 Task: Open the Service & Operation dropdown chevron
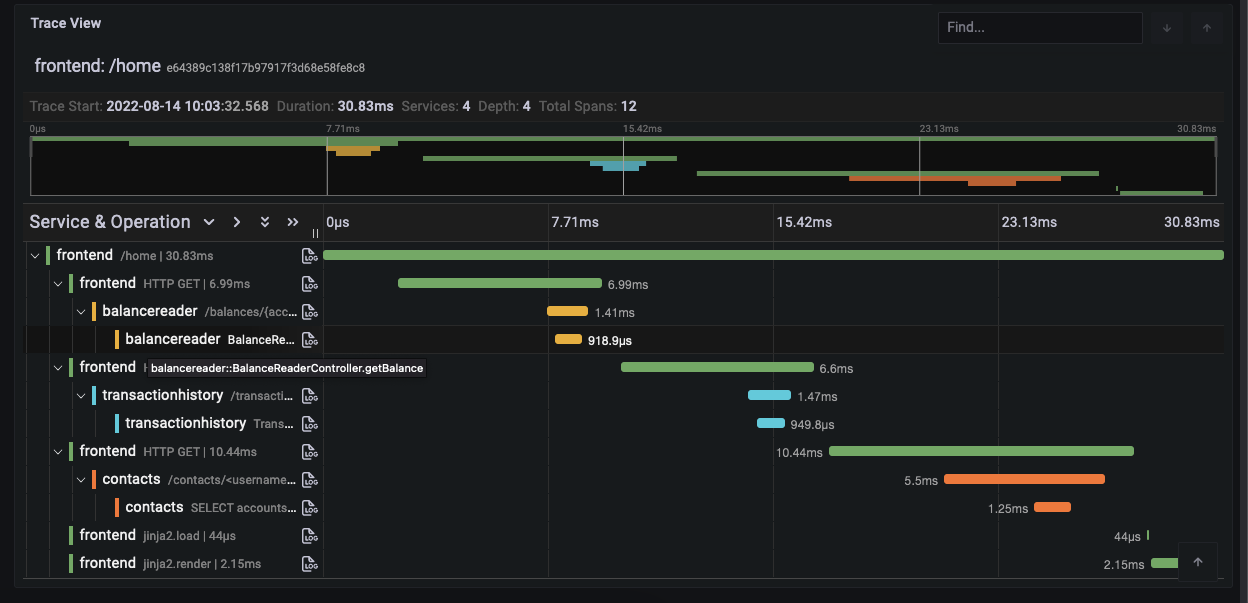tap(209, 222)
